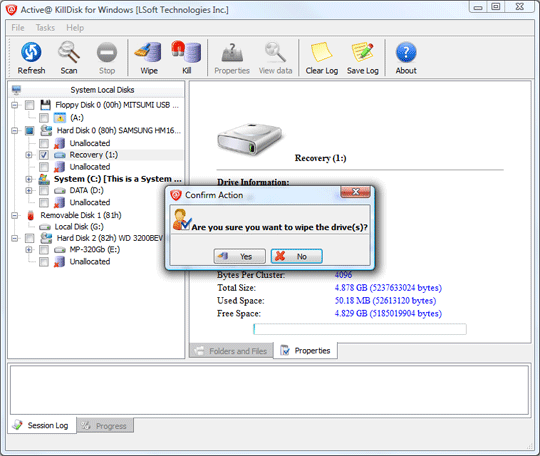This screenshot has width=540, height=456.
Task: Check the first Unallocated checkbox under Hard Disk 0
Action: click(x=44, y=143)
